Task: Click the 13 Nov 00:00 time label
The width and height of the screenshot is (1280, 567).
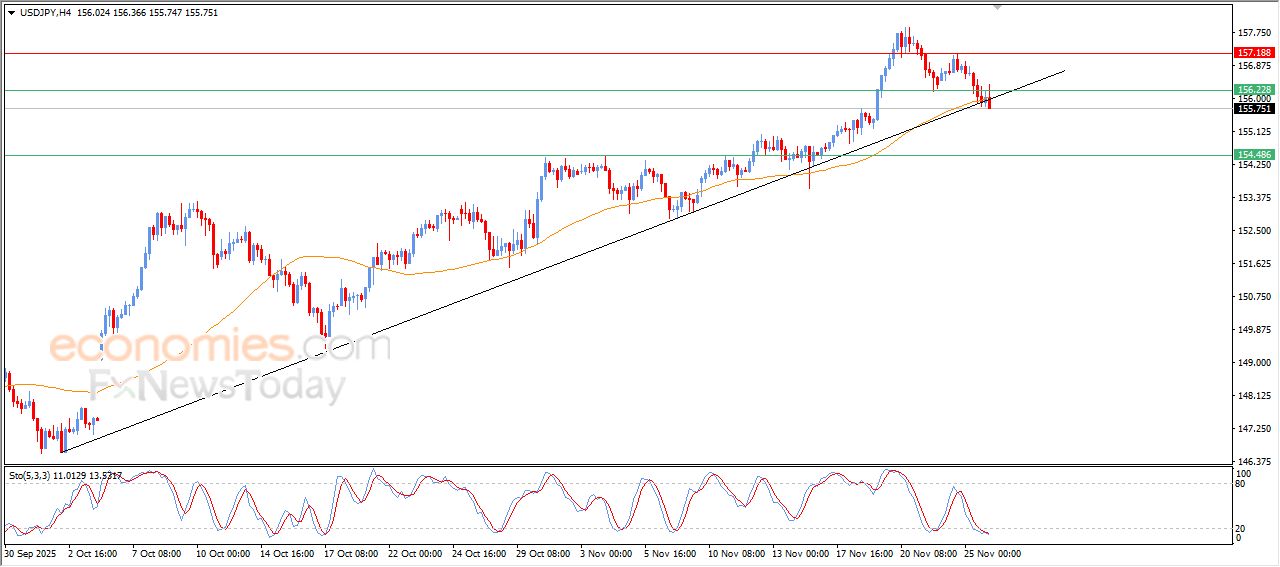Action: coord(799,553)
